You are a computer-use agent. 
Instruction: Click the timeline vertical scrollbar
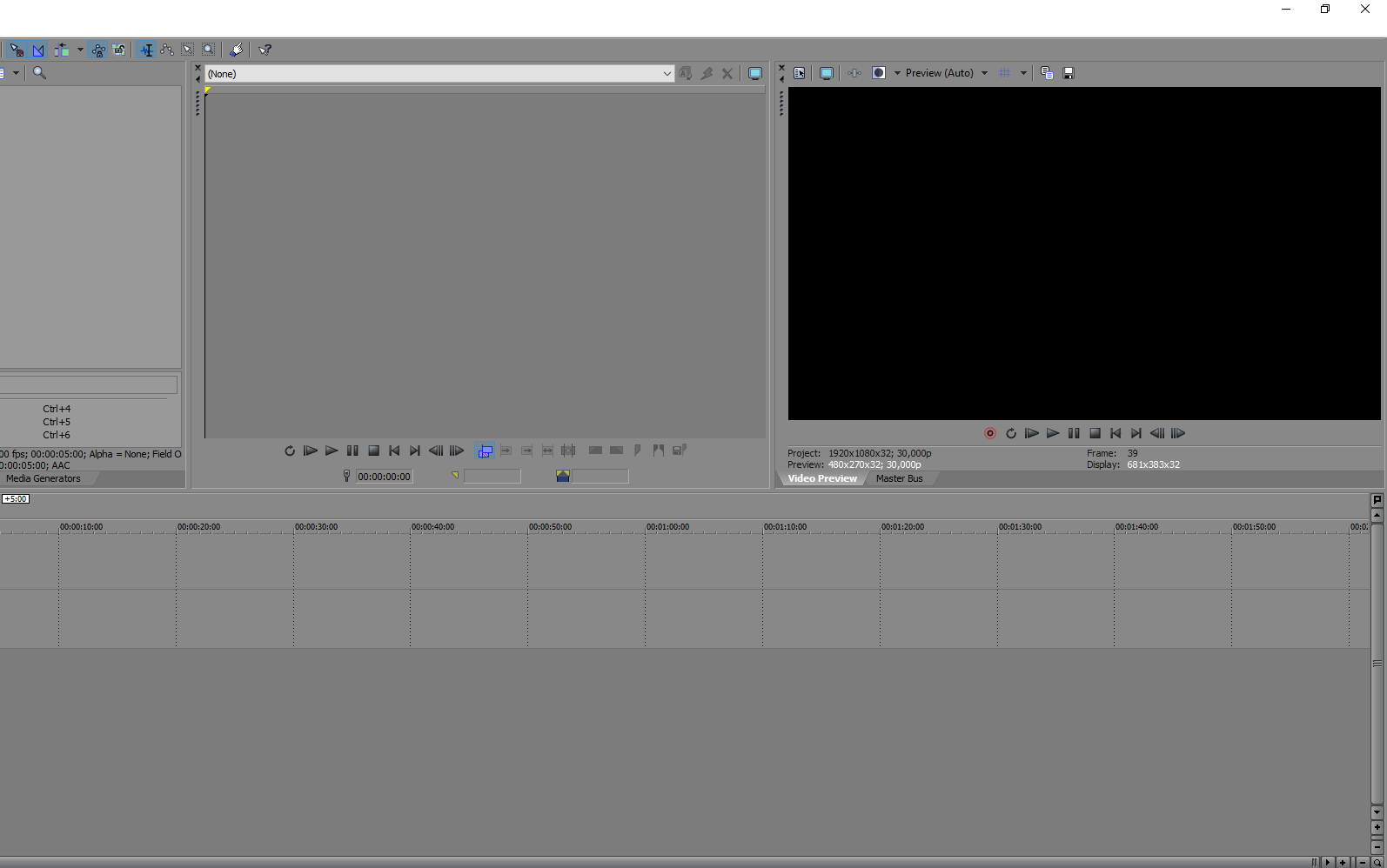(1377, 663)
